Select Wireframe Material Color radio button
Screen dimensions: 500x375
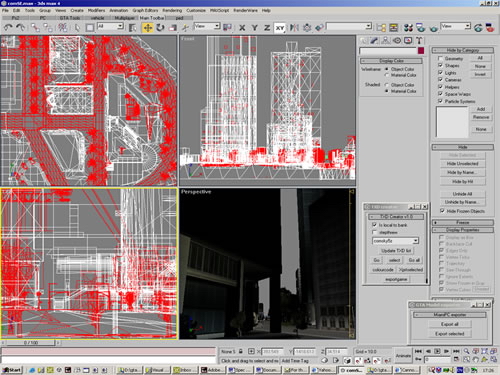tap(387, 75)
